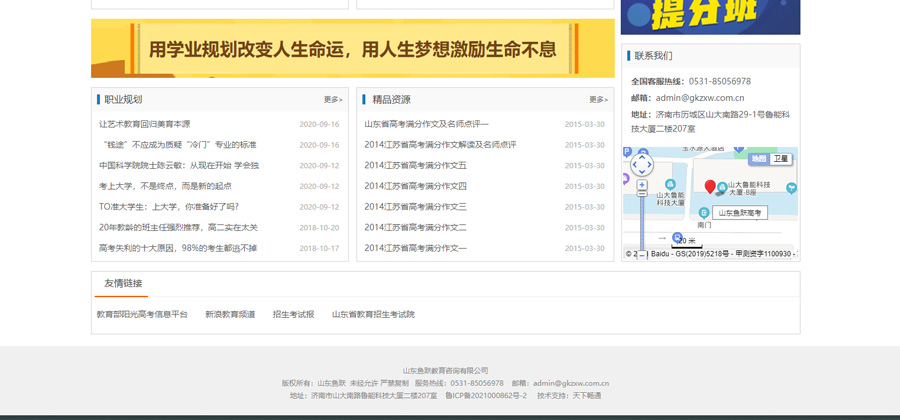Click the Baidu copyright text under the map
Image resolution: width=900 pixels, height=420 pixels.
click(712, 254)
